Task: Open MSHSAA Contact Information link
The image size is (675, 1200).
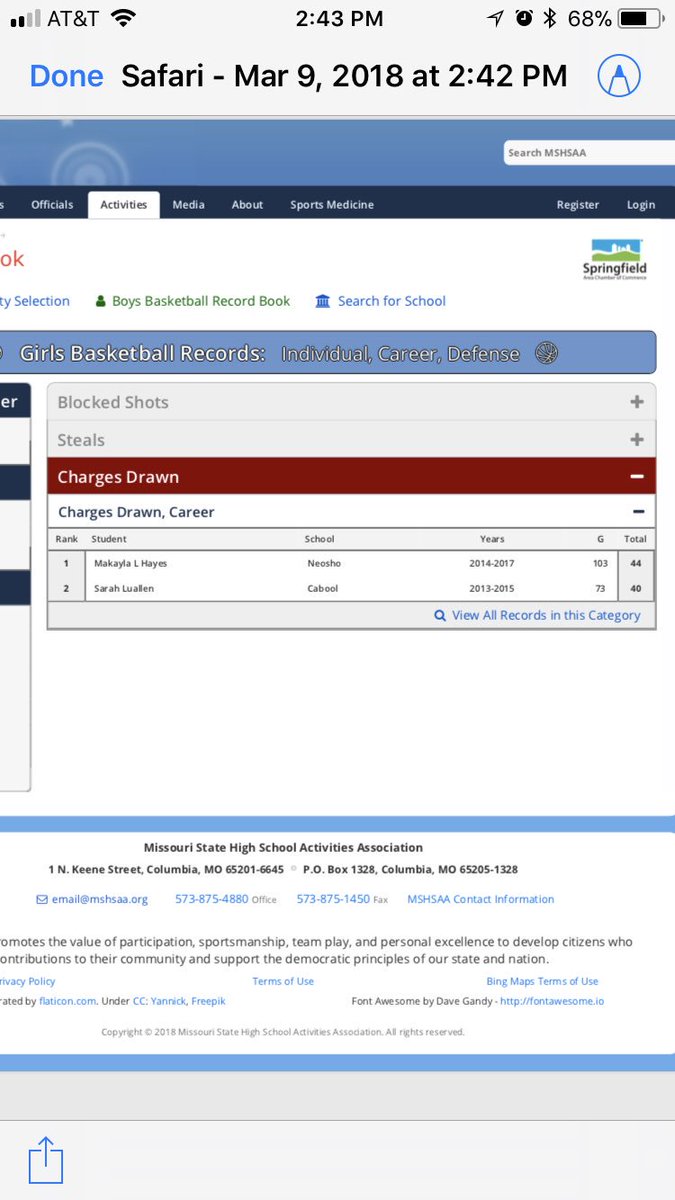Action: point(480,899)
